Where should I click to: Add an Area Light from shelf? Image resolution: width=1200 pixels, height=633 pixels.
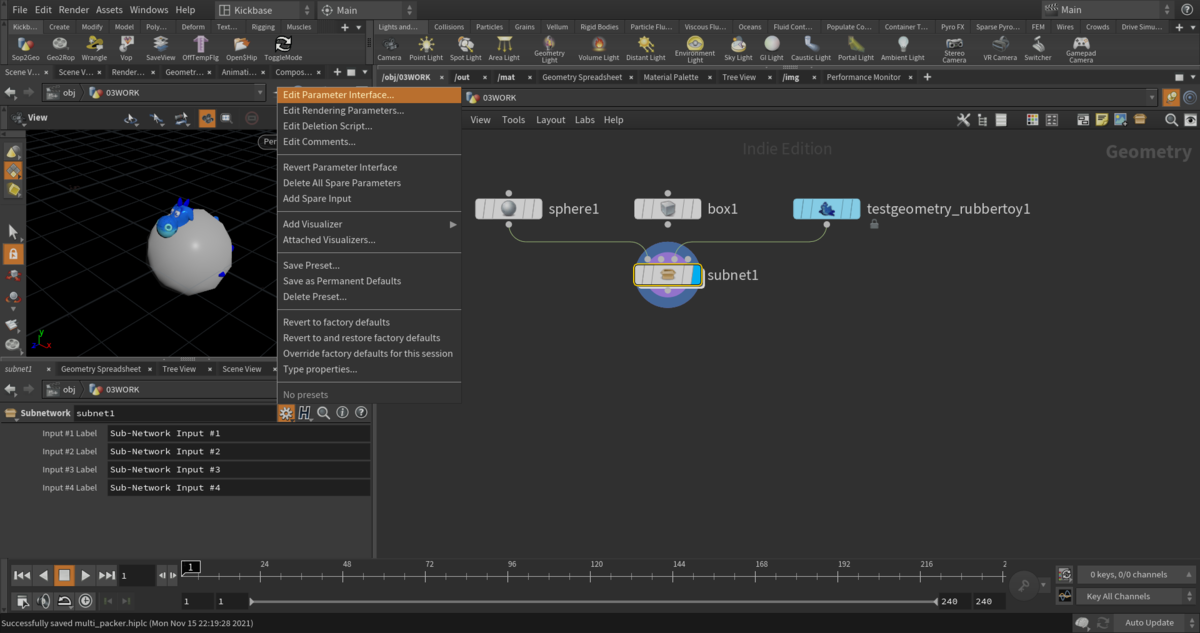click(504, 48)
